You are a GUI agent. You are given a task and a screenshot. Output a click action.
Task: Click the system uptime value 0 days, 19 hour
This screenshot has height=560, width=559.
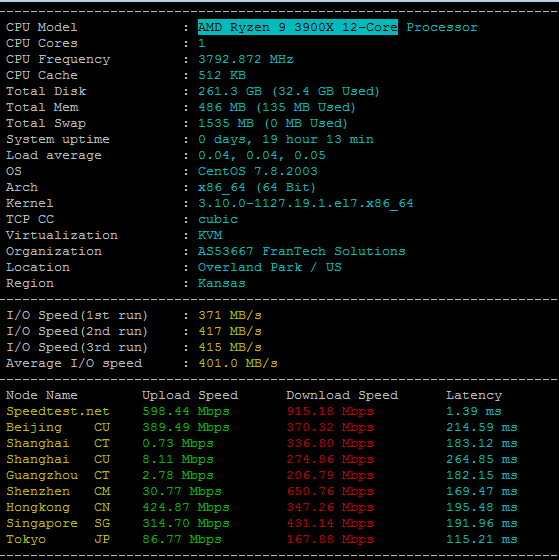click(258, 139)
